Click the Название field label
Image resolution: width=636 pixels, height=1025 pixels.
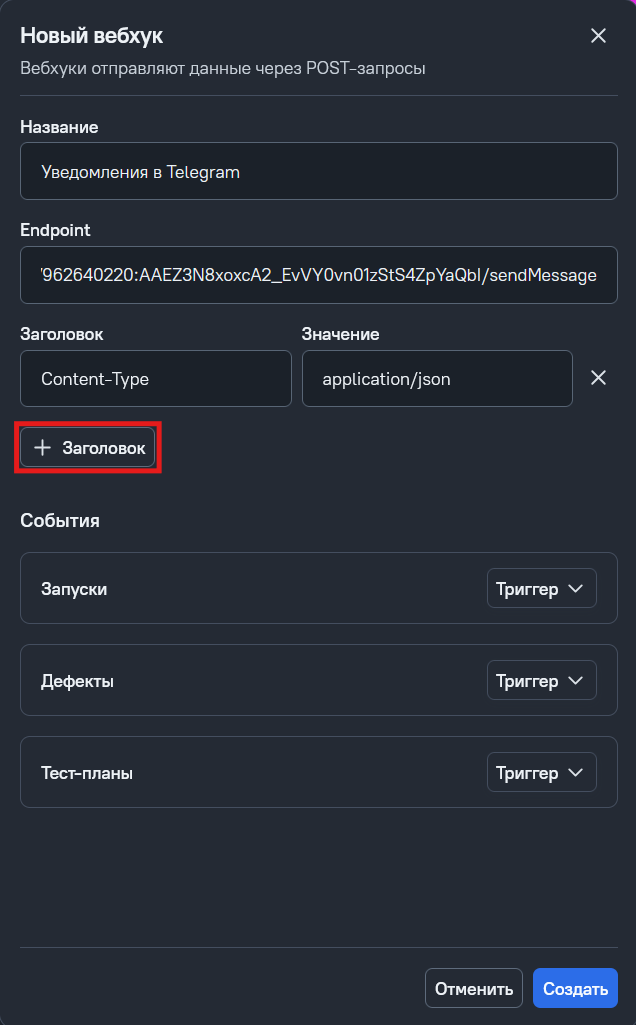pyautogui.click(x=59, y=127)
